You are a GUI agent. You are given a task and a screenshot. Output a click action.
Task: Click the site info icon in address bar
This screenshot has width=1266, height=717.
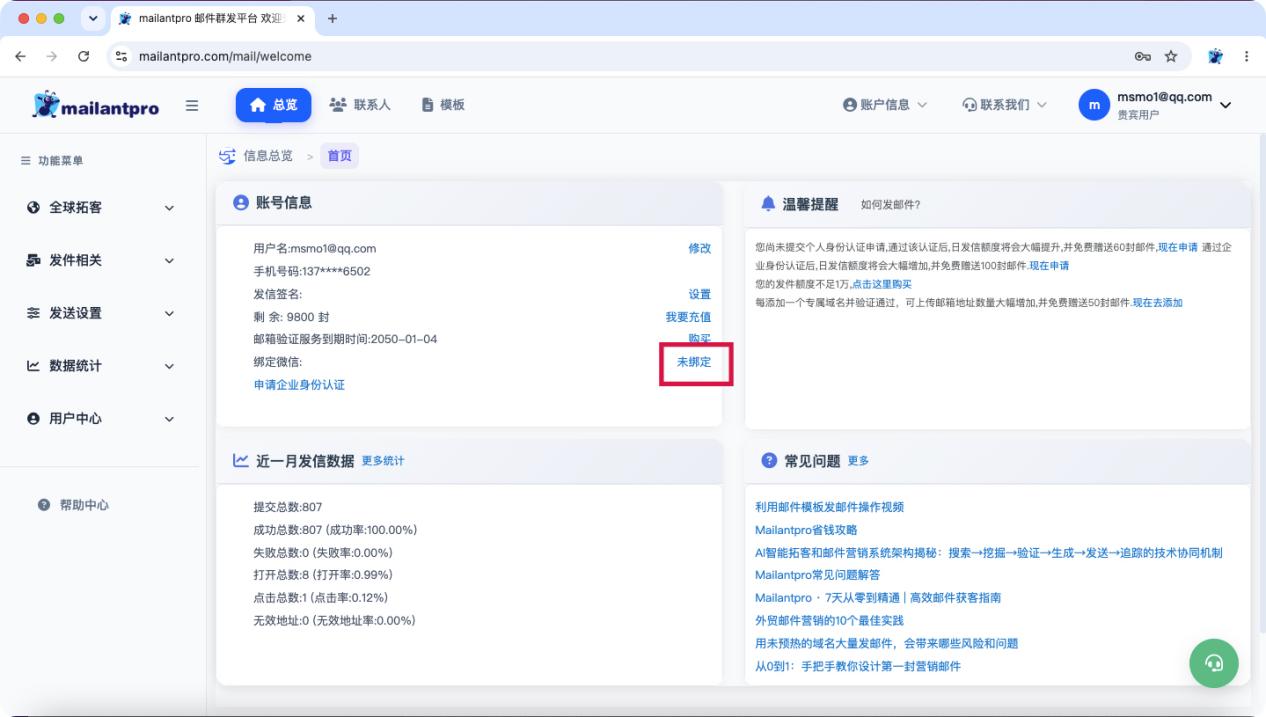click(122, 56)
